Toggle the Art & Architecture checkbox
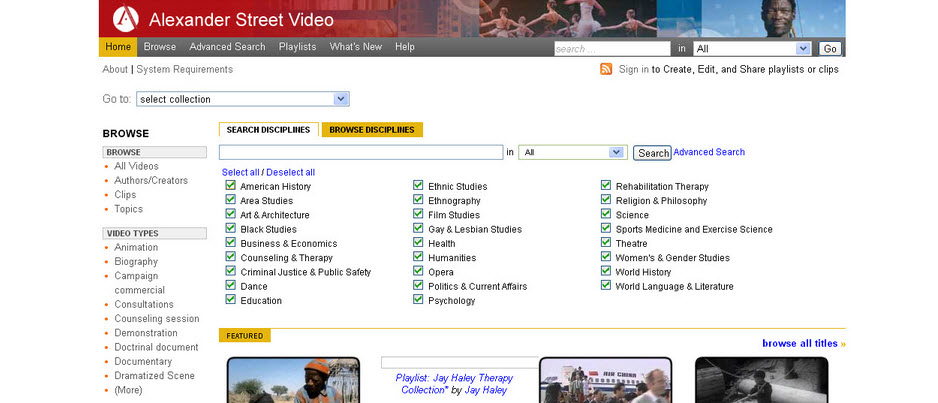The width and height of the screenshot is (938, 403). pyautogui.click(x=231, y=214)
